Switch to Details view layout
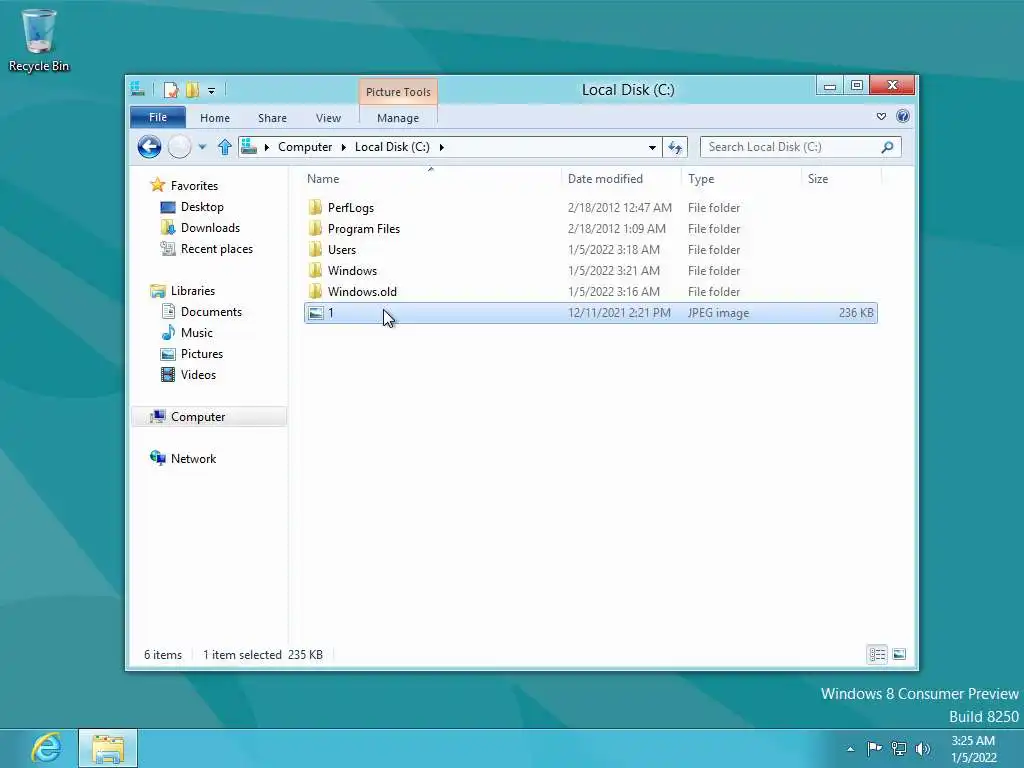Screen dimensions: 1024x768 (x=877, y=654)
